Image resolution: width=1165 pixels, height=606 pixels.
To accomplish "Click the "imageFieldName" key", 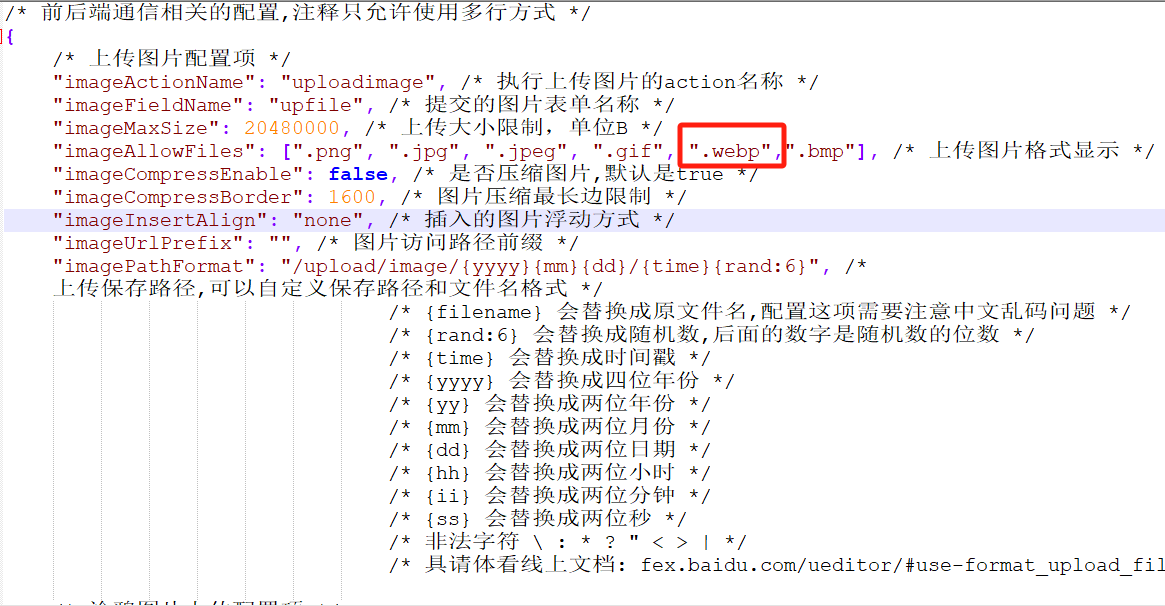I will click(x=148, y=105).
